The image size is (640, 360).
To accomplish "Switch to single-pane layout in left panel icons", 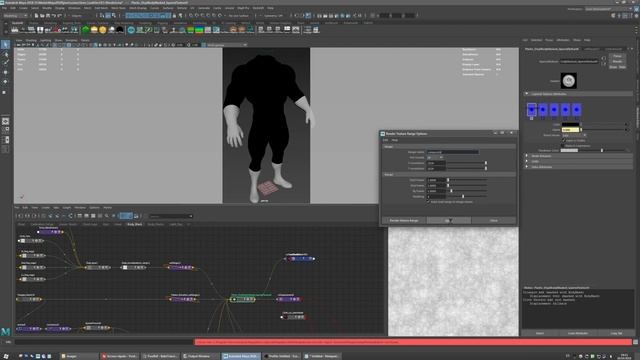I will coord(5,121).
